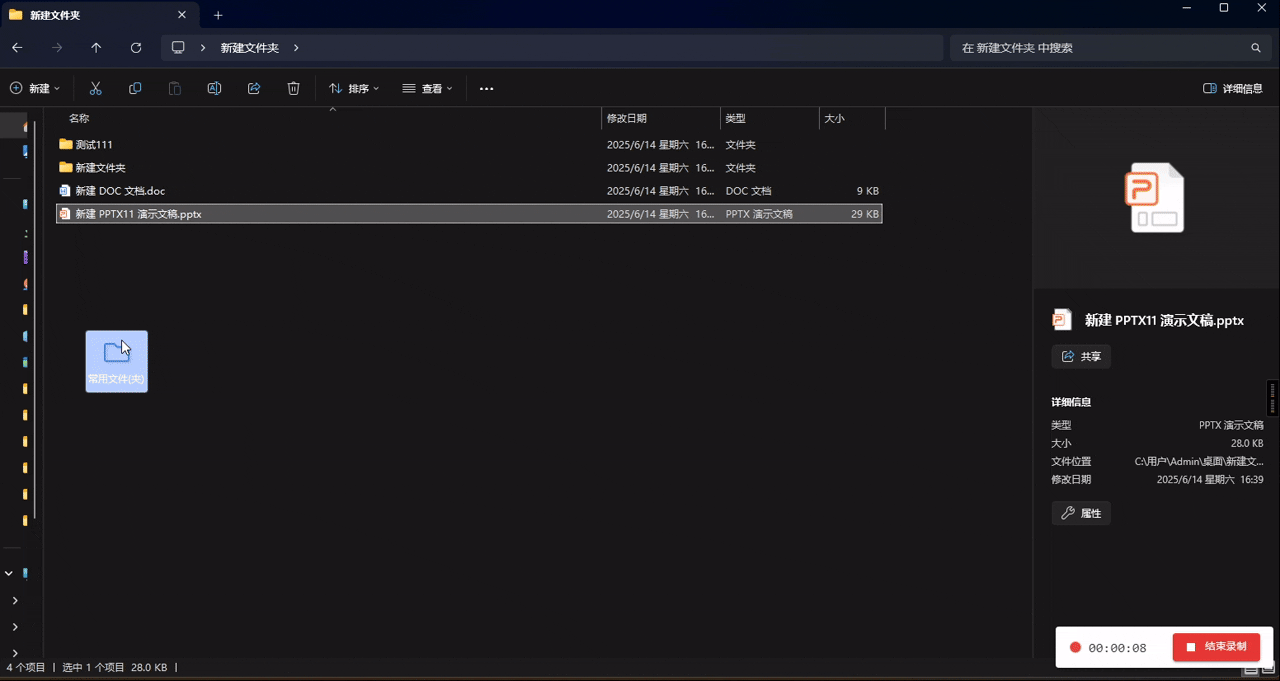Image resolution: width=1280 pixels, height=681 pixels.
Task: Click the 文件夹 type cell of 测试111
Action: tap(741, 145)
